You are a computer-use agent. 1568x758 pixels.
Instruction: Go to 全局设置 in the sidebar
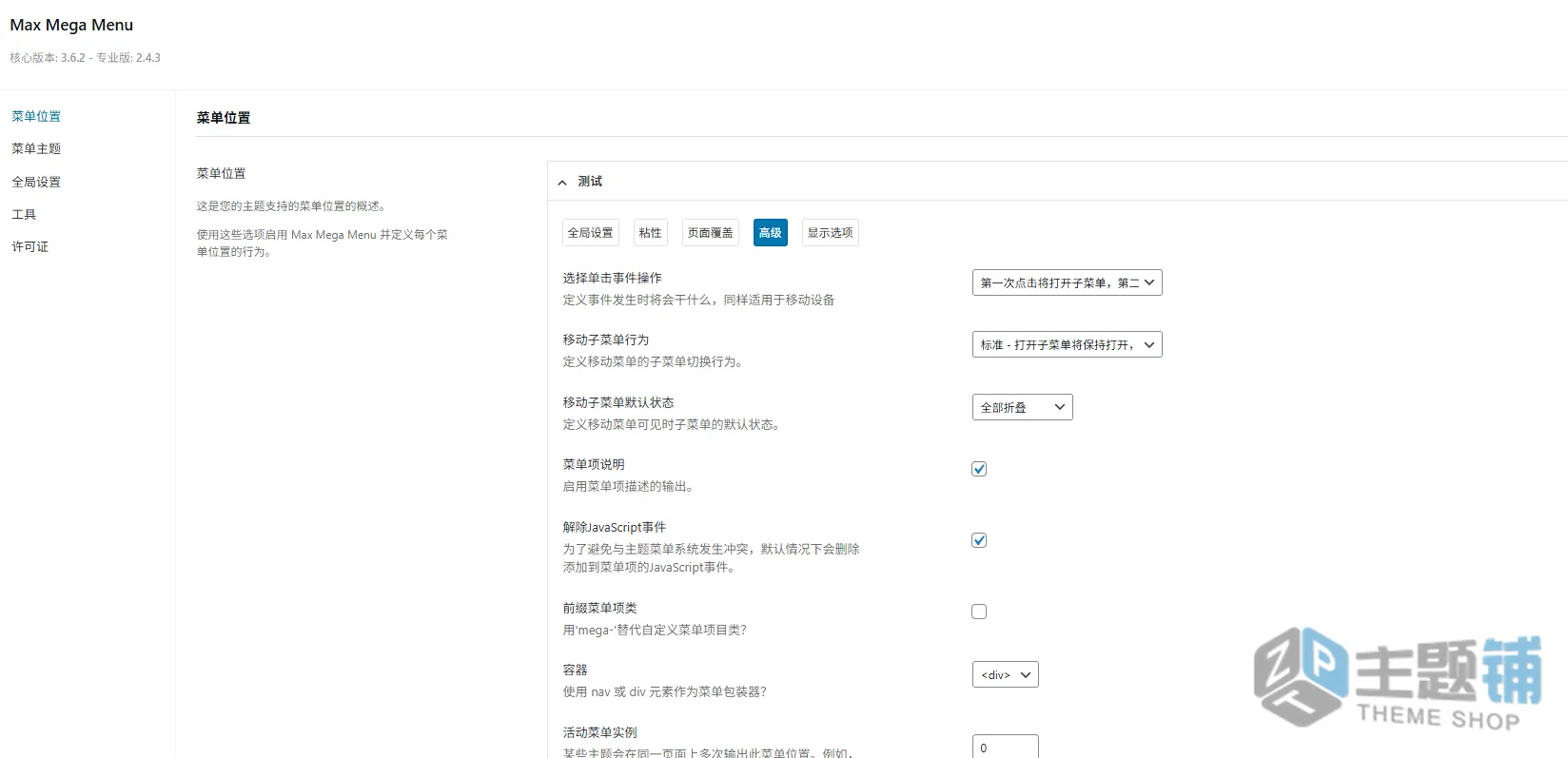[x=36, y=182]
